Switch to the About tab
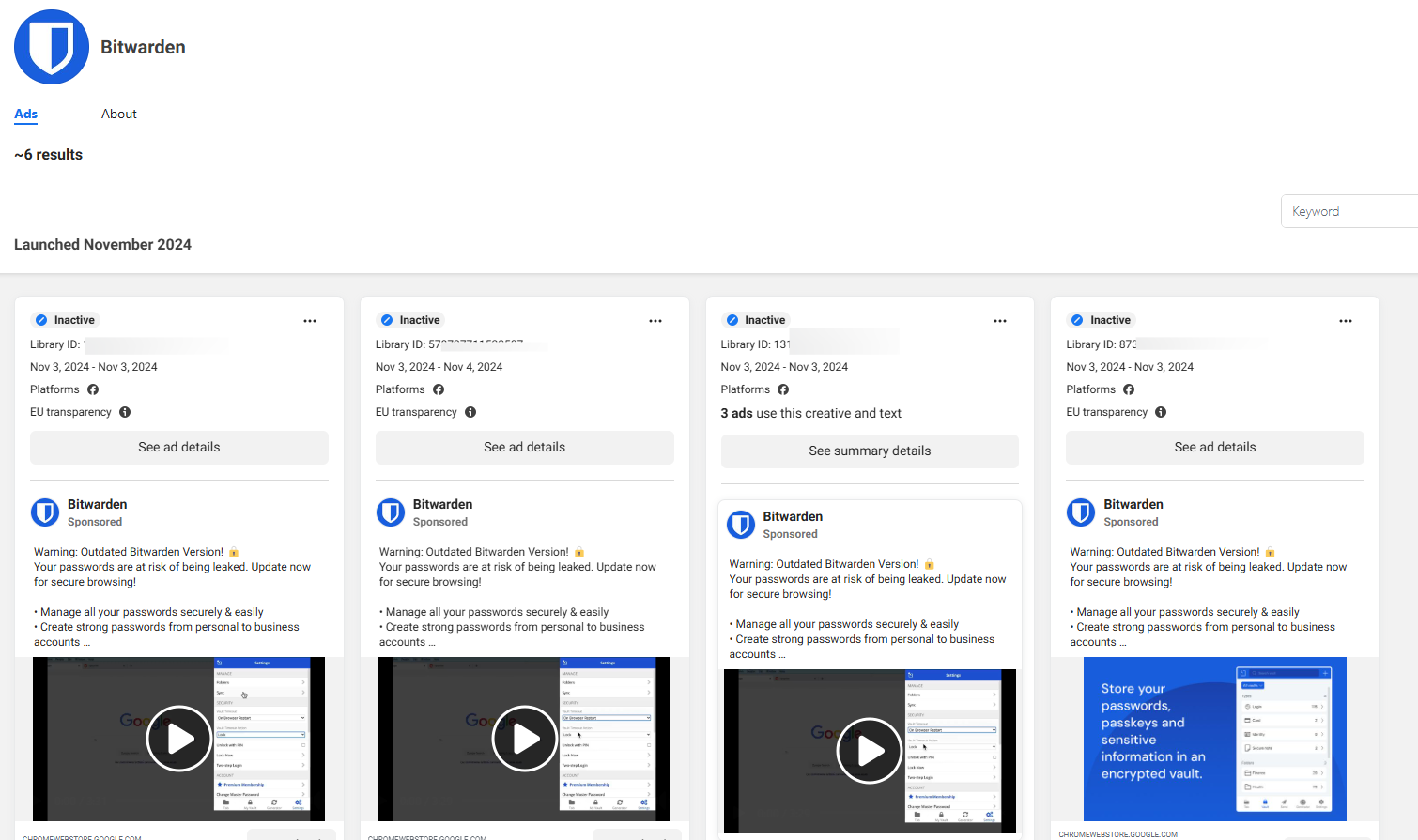The image size is (1418, 840). coord(119,114)
